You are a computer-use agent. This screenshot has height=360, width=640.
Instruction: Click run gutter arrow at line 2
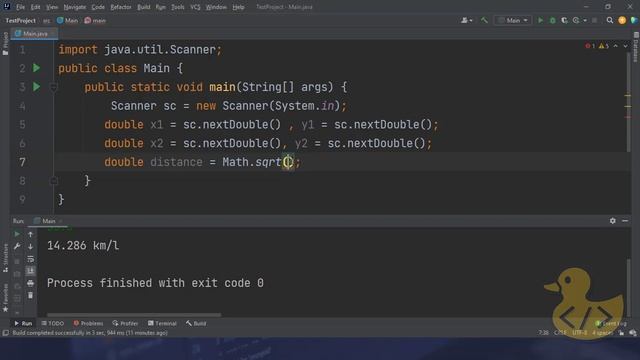pyautogui.click(x=36, y=68)
